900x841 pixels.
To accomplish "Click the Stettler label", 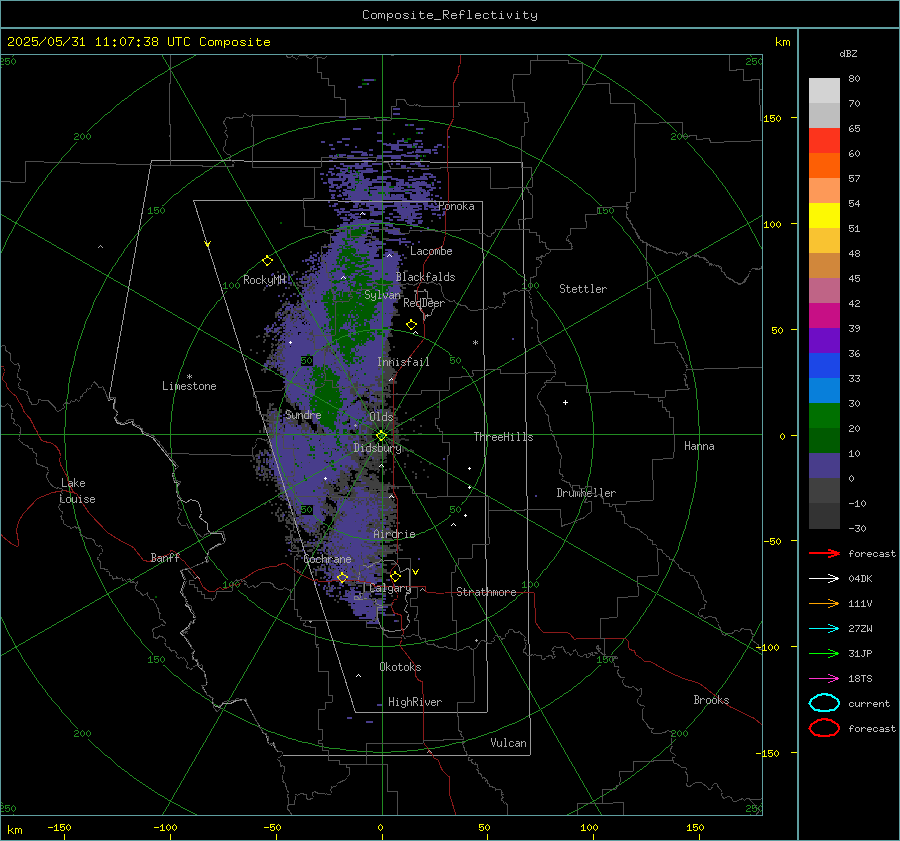I will (x=583, y=289).
